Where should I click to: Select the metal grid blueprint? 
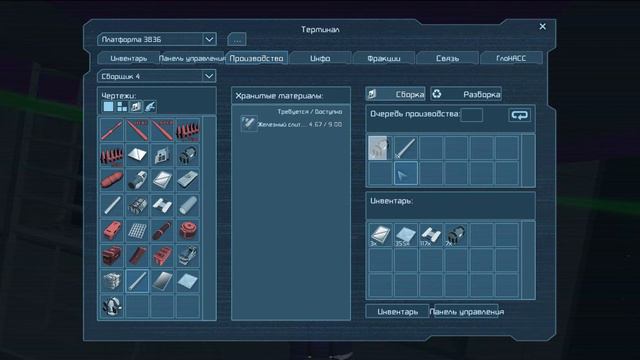pyautogui.click(x=137, y=231)
